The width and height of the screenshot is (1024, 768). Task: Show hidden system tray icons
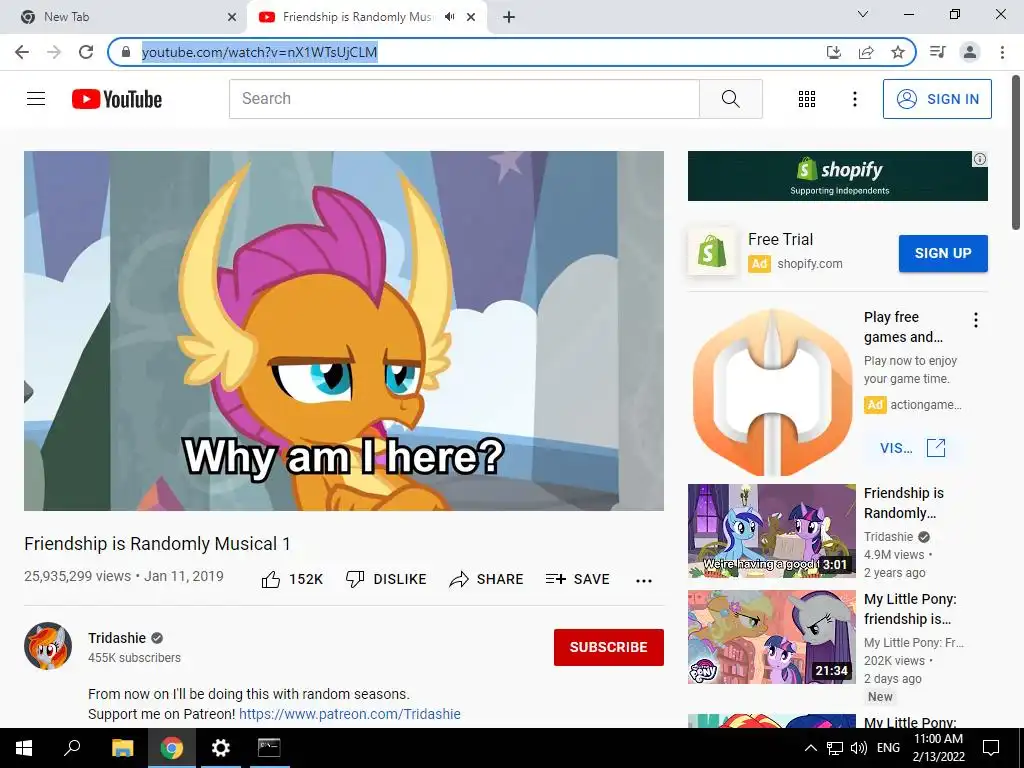[810, 748]
